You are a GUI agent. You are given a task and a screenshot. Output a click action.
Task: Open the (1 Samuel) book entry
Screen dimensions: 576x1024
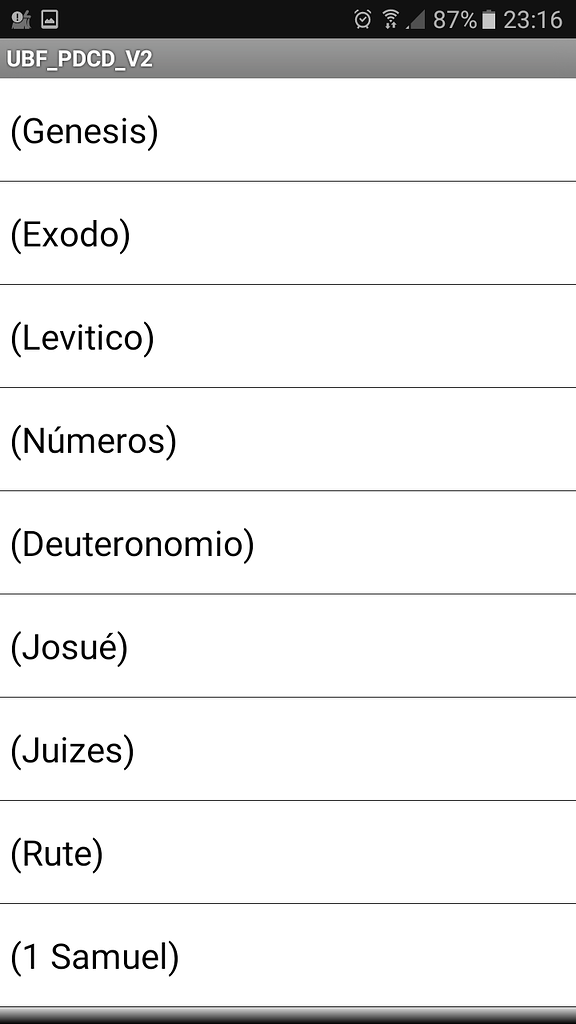(x=288, y=955)
